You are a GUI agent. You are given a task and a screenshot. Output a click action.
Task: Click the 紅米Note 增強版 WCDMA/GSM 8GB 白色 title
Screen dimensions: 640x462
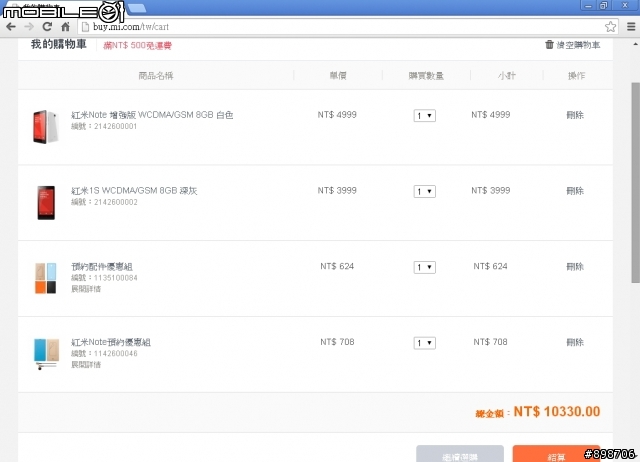click(x=152, y=115)
